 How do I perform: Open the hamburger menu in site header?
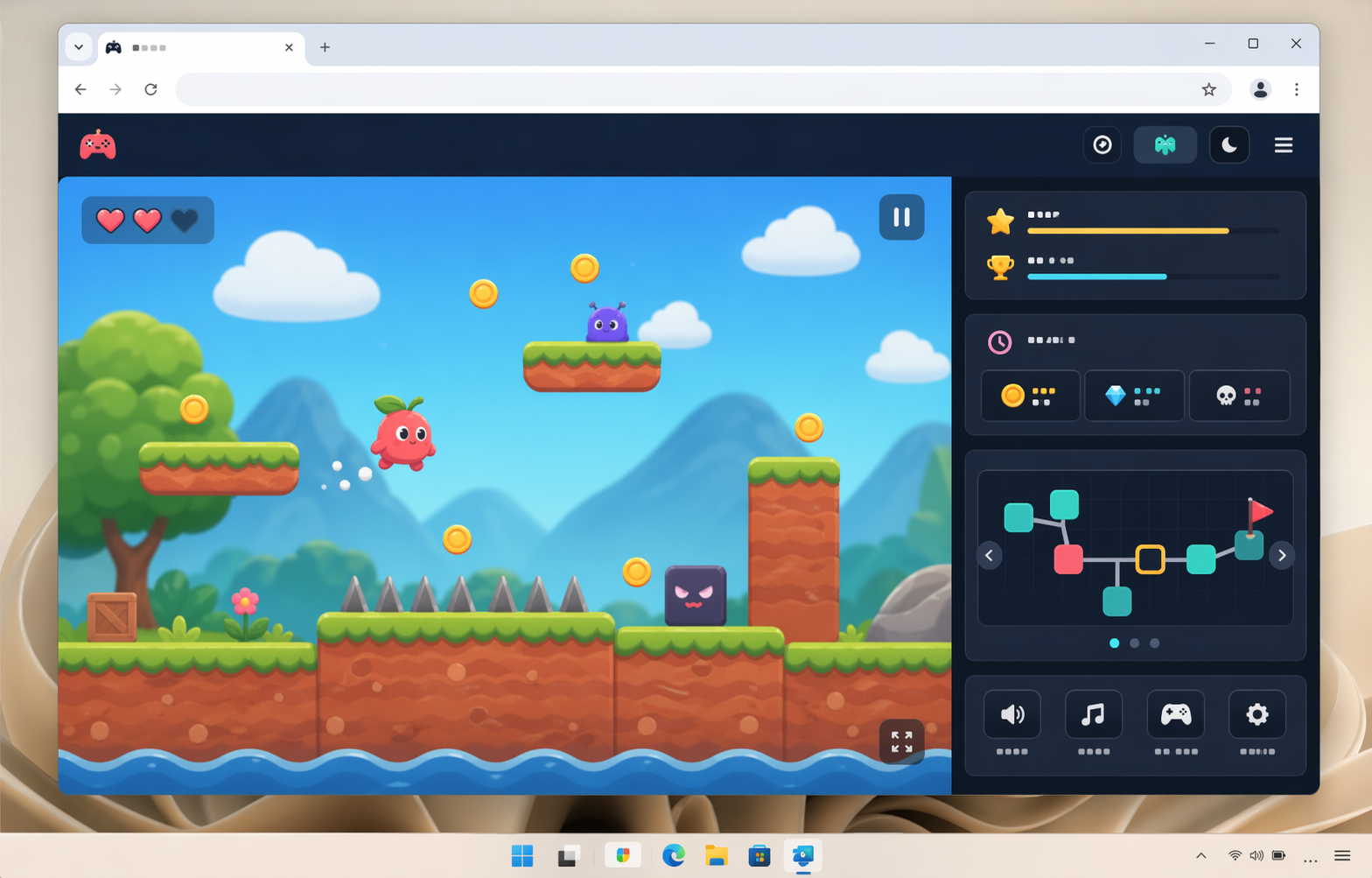[x=1283, y=145]
